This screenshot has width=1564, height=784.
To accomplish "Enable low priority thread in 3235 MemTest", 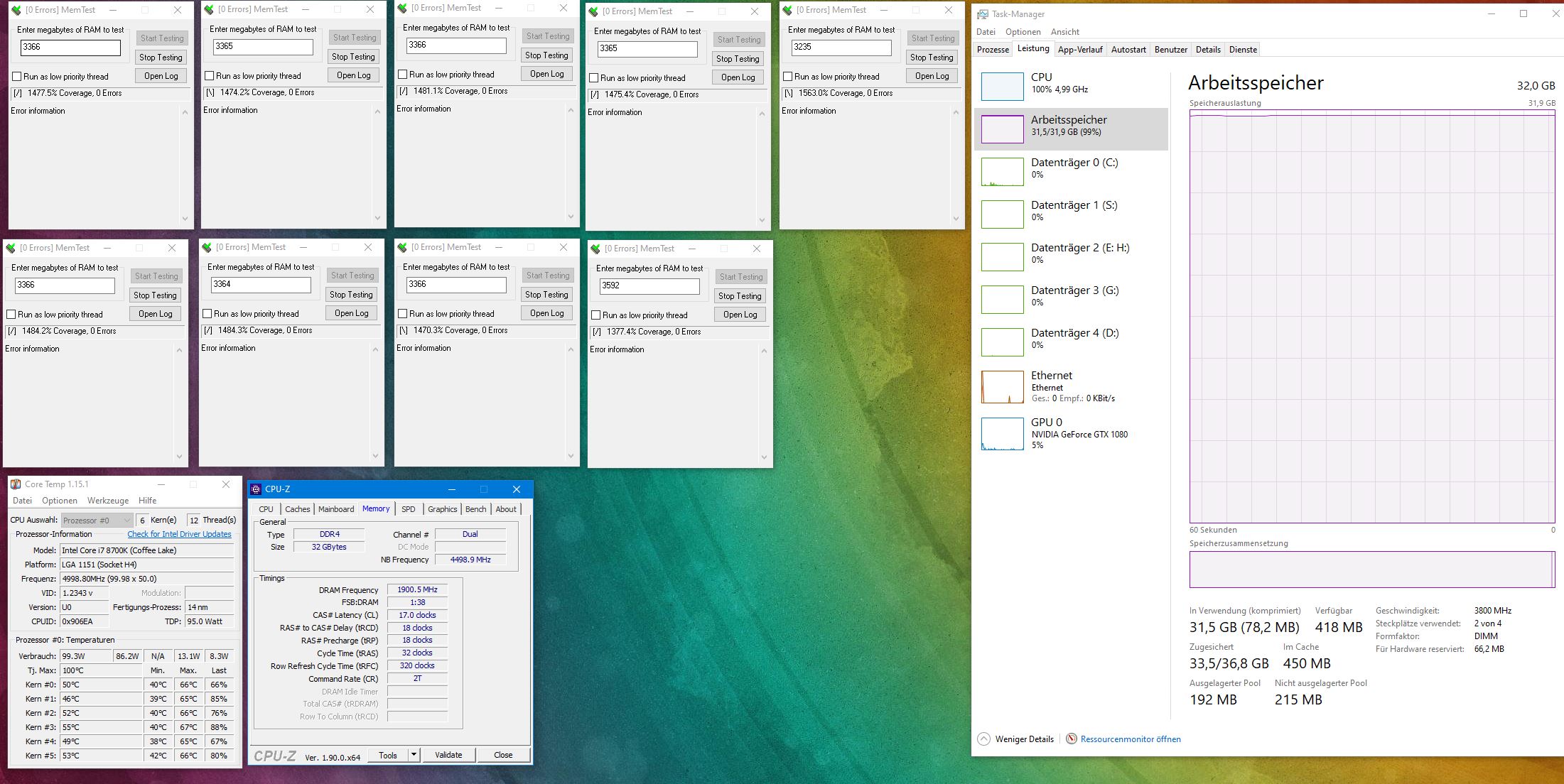I will pyautogui.click(x=787, y=77).
